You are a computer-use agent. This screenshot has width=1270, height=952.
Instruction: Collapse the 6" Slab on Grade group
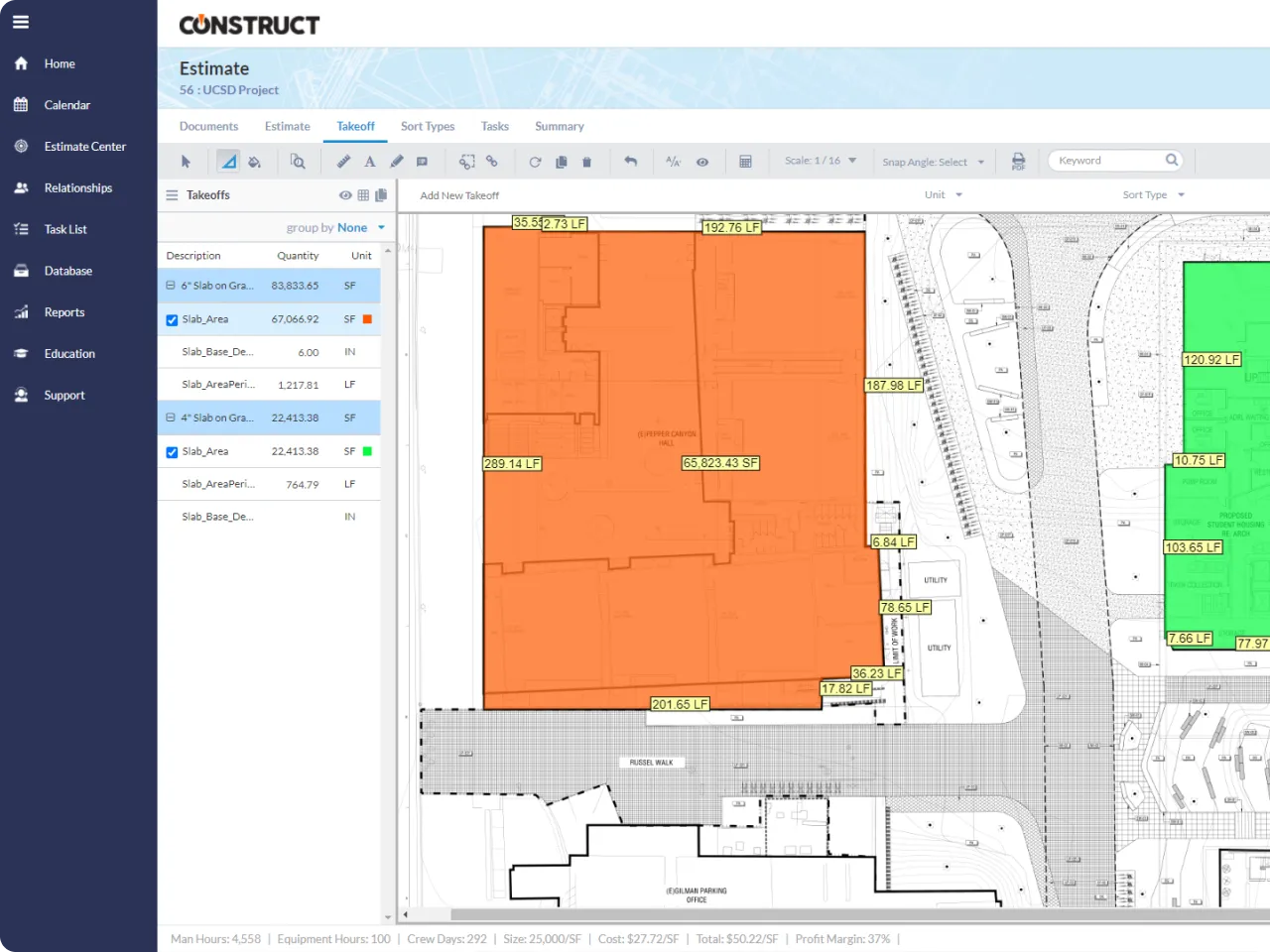[171, 286]
